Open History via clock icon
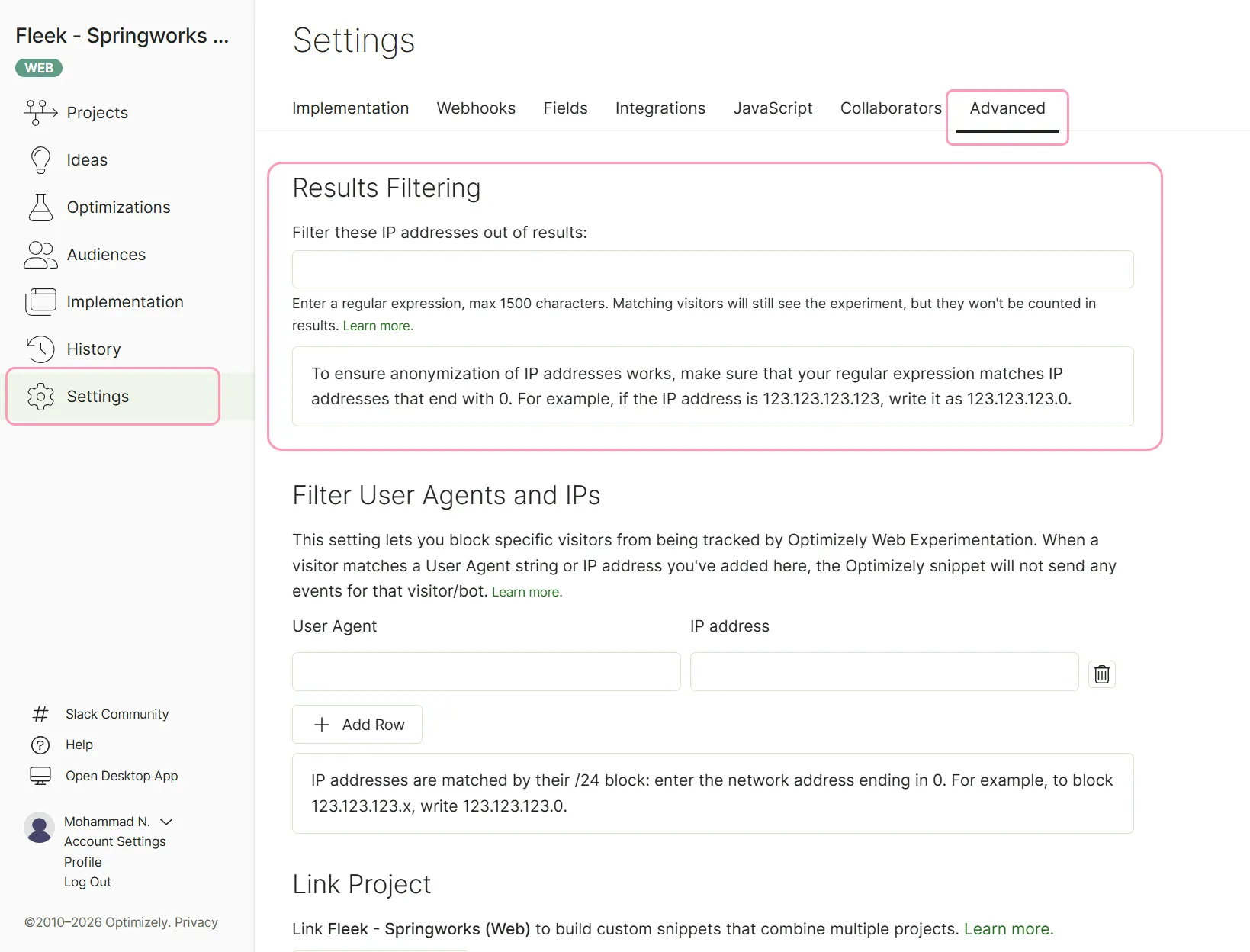Image resolution: width=1250 pixels, height=952 pixels. (x=40, y=349)
